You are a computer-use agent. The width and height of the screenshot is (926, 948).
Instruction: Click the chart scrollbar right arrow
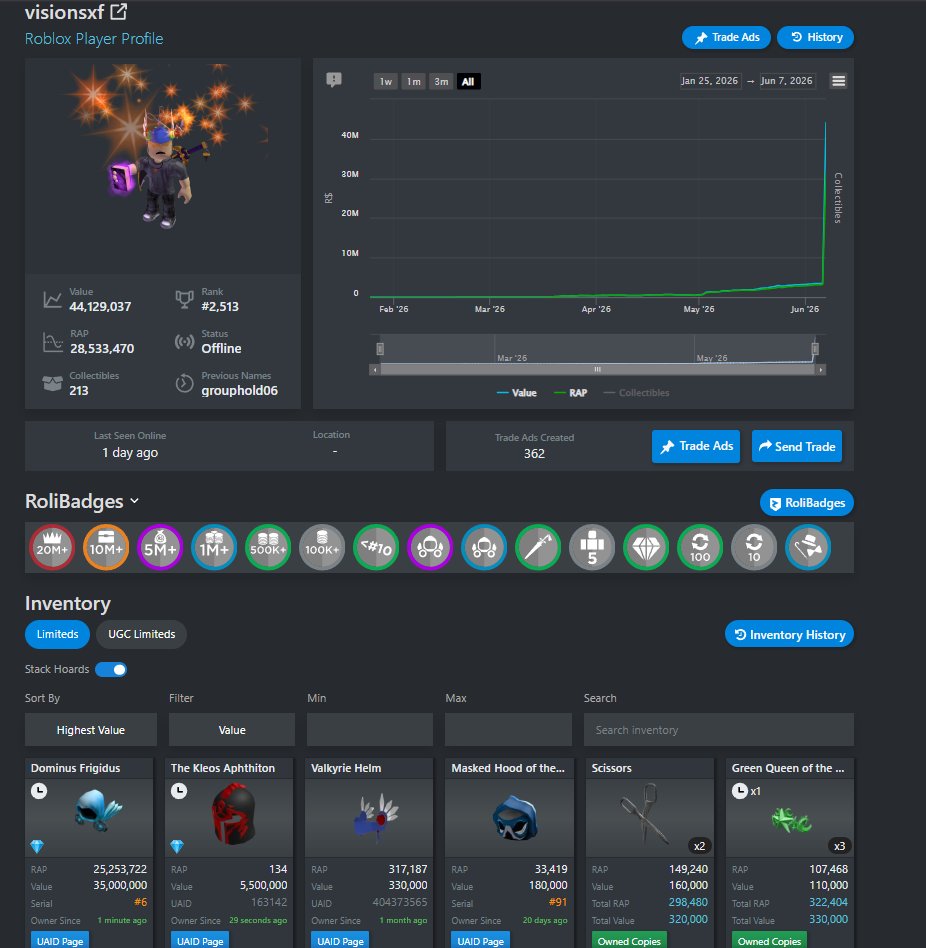tap(820, 369)
